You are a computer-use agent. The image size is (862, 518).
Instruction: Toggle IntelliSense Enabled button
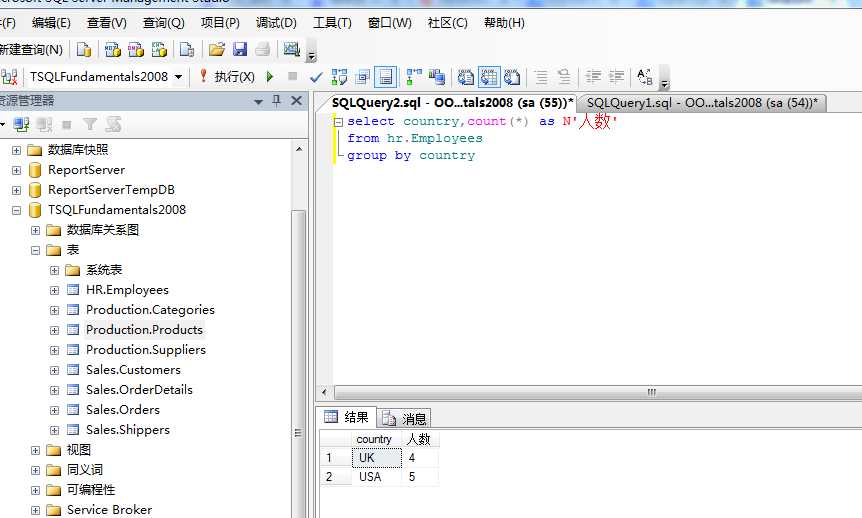coord(385,77)
